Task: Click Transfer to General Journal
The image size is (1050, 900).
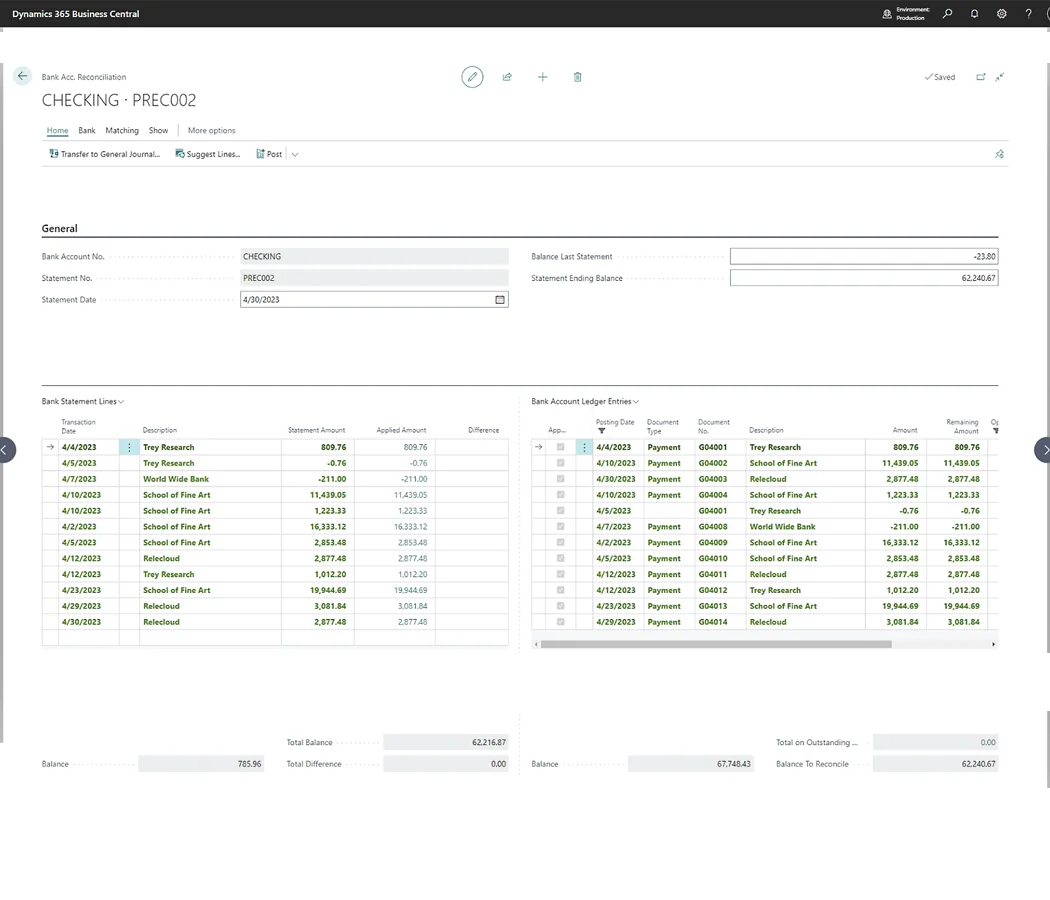Action: 105,154
